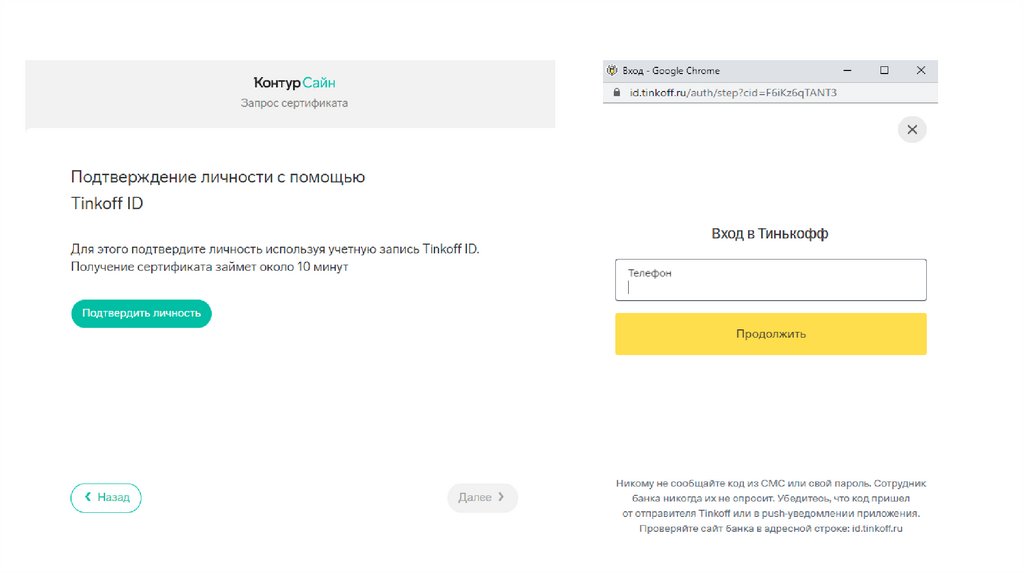This screenshot has height=574, width=1024.
Task: Click the Вход в Тинькофф heading
Action: click(770, 233)
